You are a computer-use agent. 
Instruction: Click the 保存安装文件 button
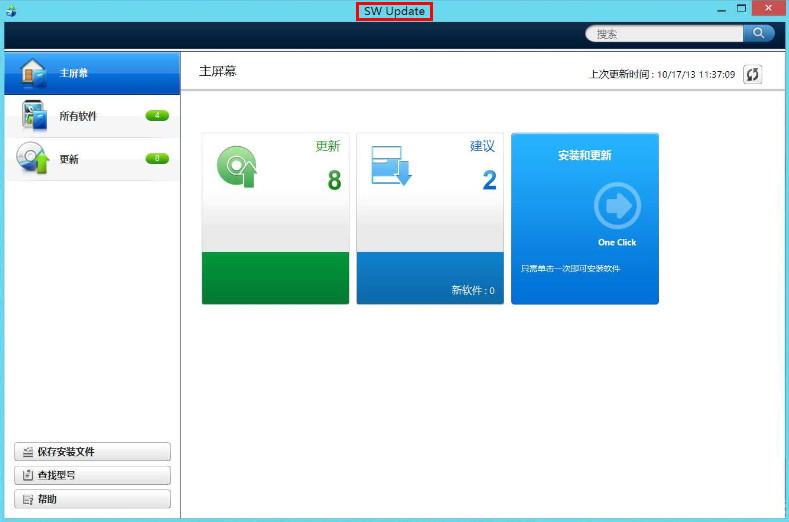93,452
